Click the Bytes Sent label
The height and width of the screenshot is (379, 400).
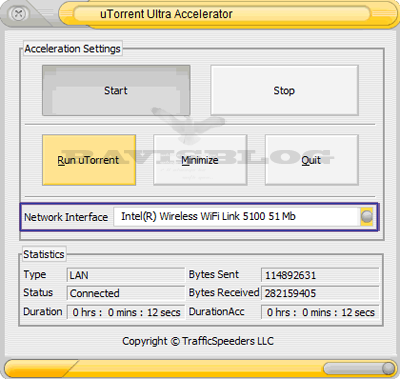pos(214,274)
